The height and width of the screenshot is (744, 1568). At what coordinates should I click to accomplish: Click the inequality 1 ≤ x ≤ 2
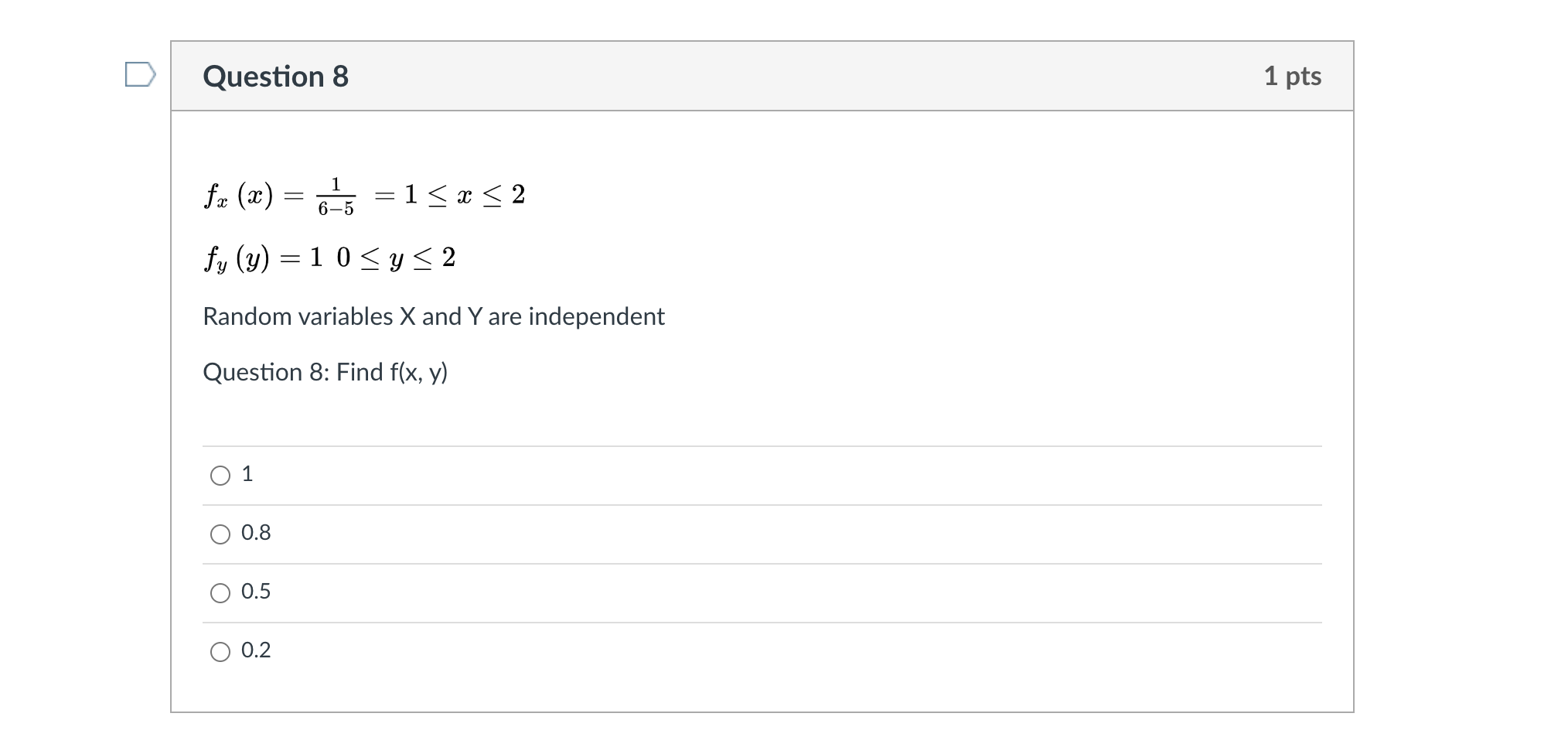tap(465, 194)
